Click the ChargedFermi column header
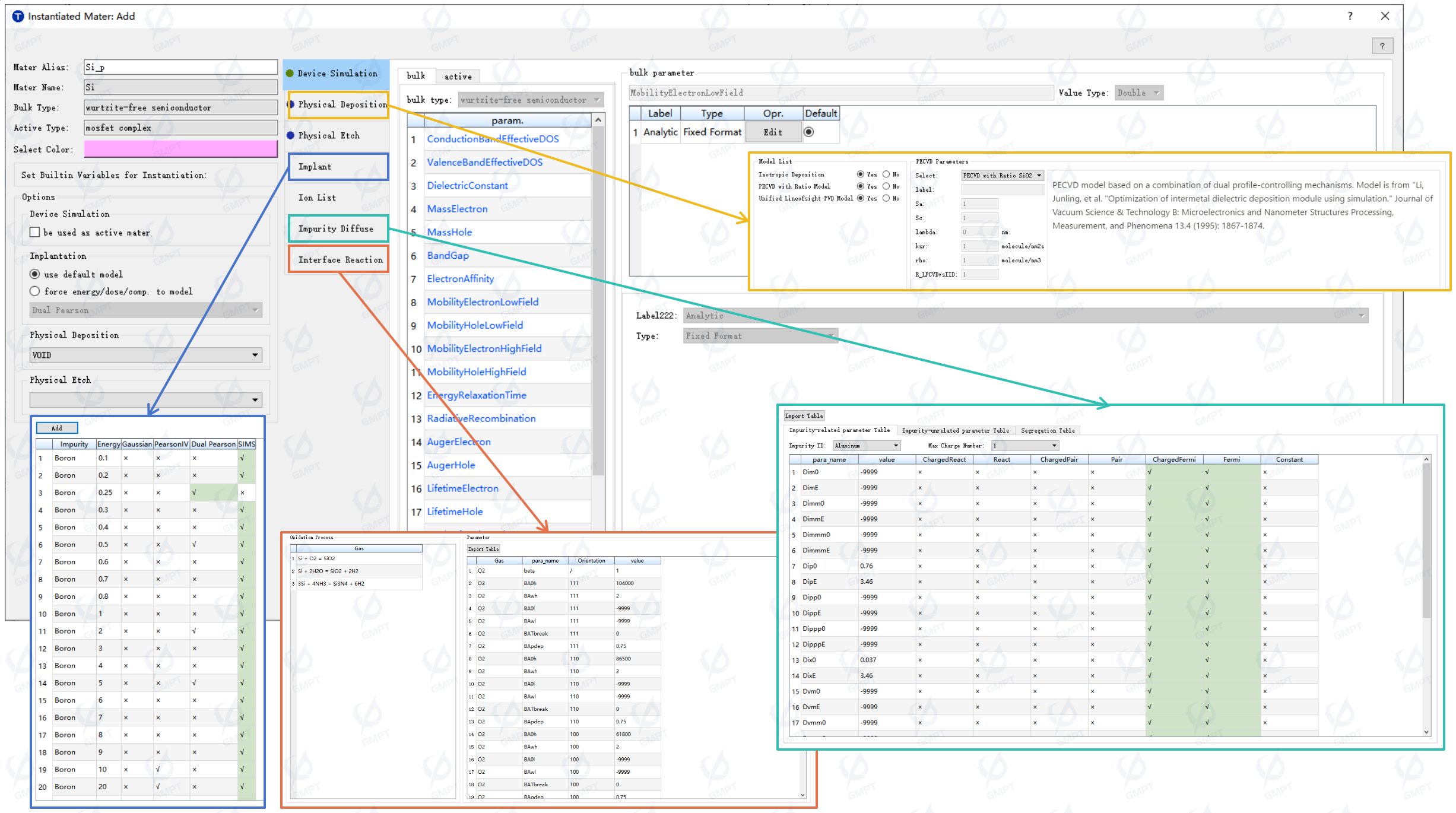 pyautogui.click(x=1174, y=459)
